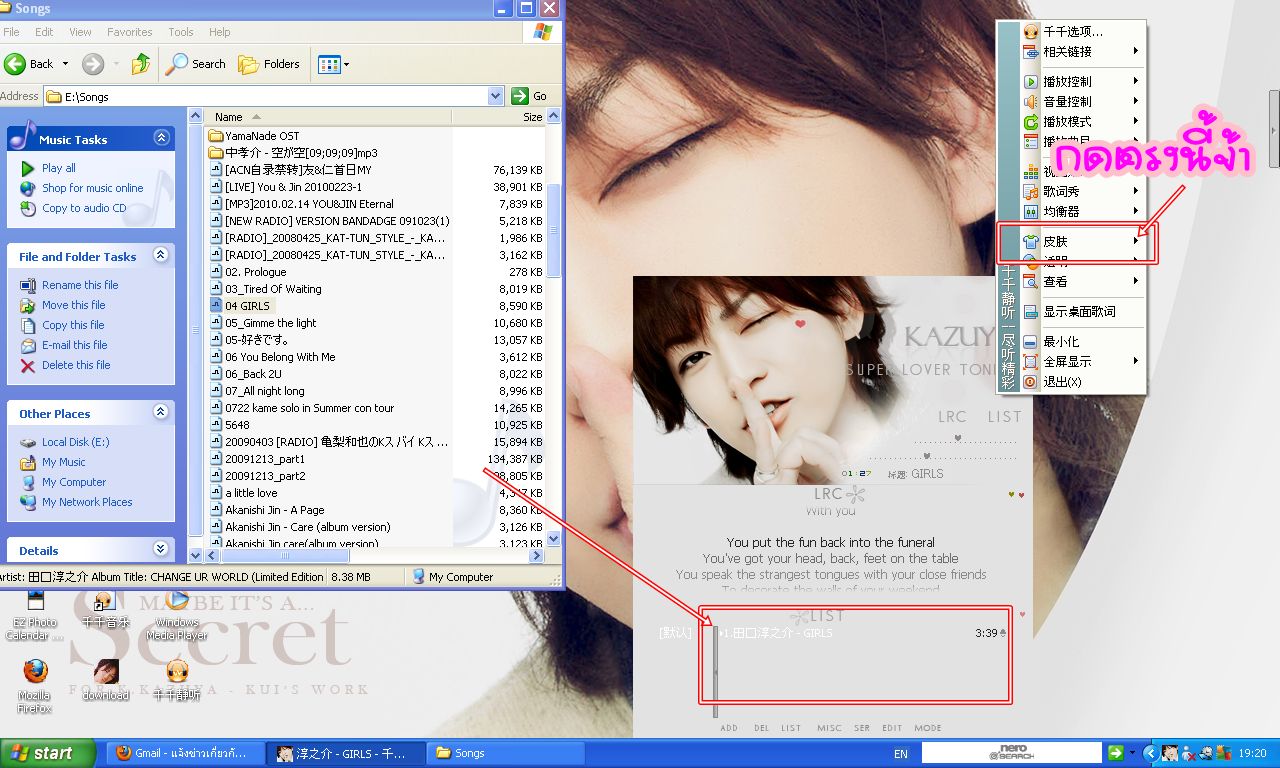
Task: Click the 最小化 minimize icon in menu
Action: pos(1030,341)
